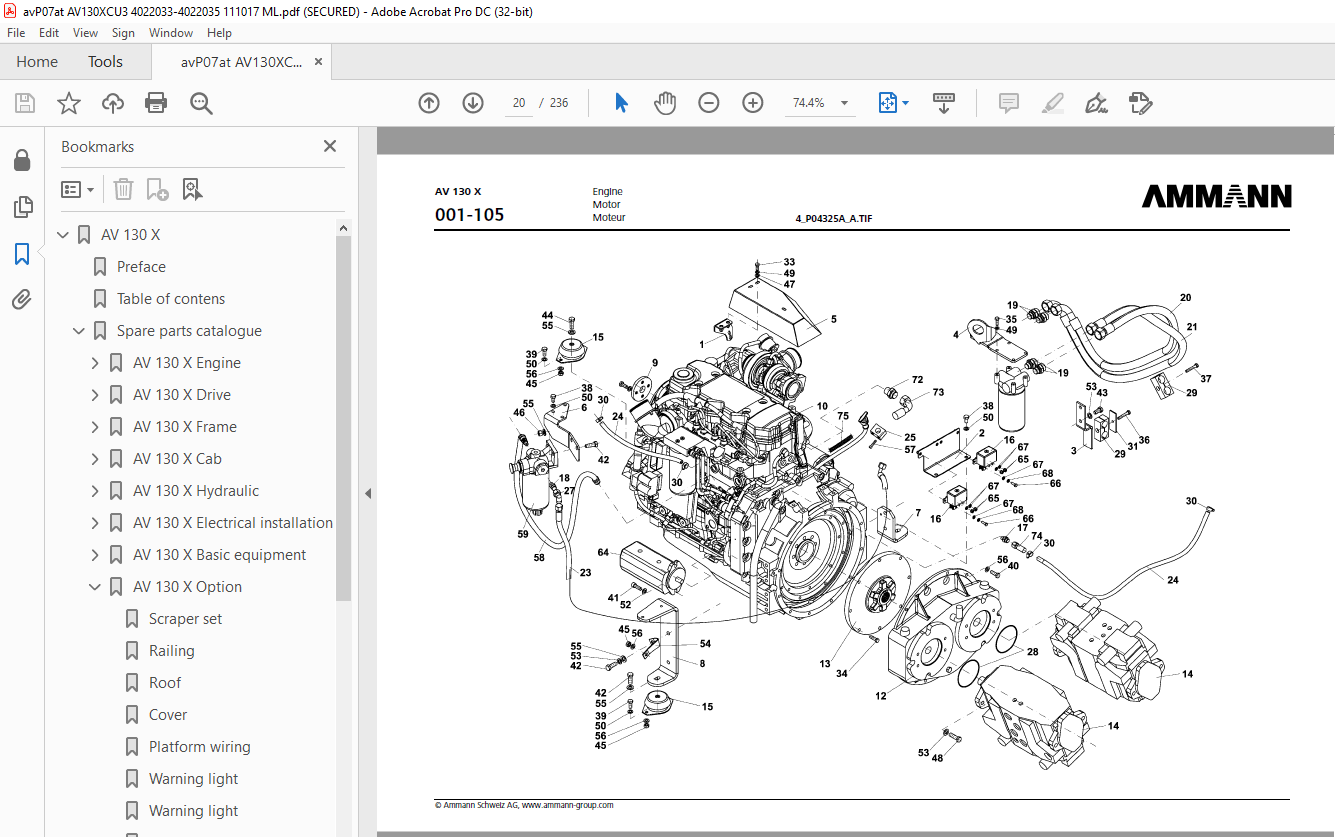The width and height of the screenshot is (1335, 837).
Task: Expand AV 130 X Hydraulic bookmark
Action: click(x=95, y=491)
